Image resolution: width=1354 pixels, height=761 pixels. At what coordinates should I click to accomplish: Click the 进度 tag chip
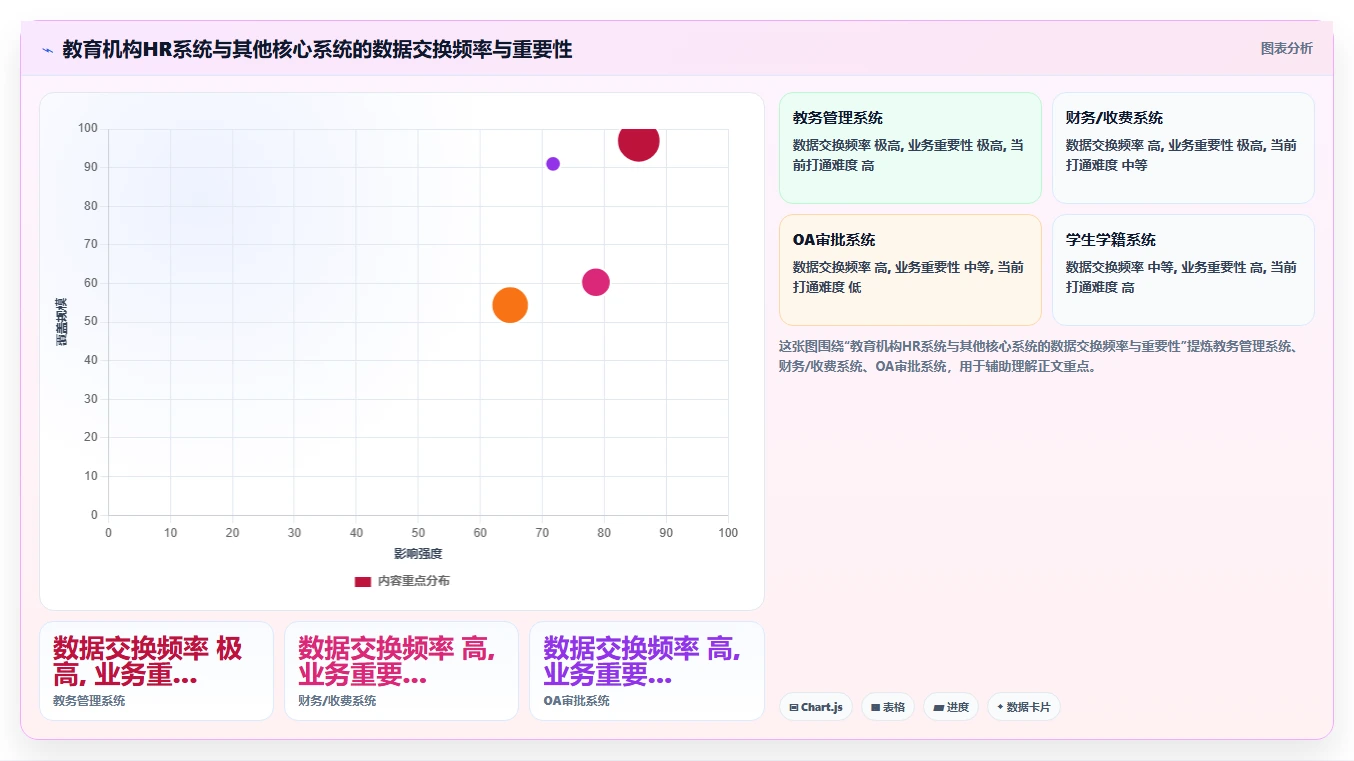pos(951,707)
